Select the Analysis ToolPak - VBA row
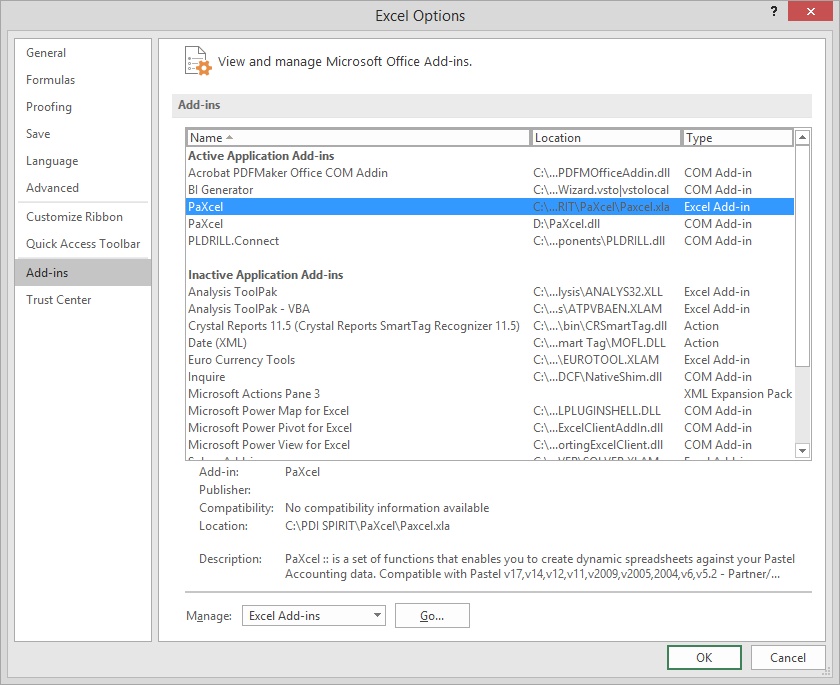The height and width of the screenshot is (685, 840). [490, 309]
